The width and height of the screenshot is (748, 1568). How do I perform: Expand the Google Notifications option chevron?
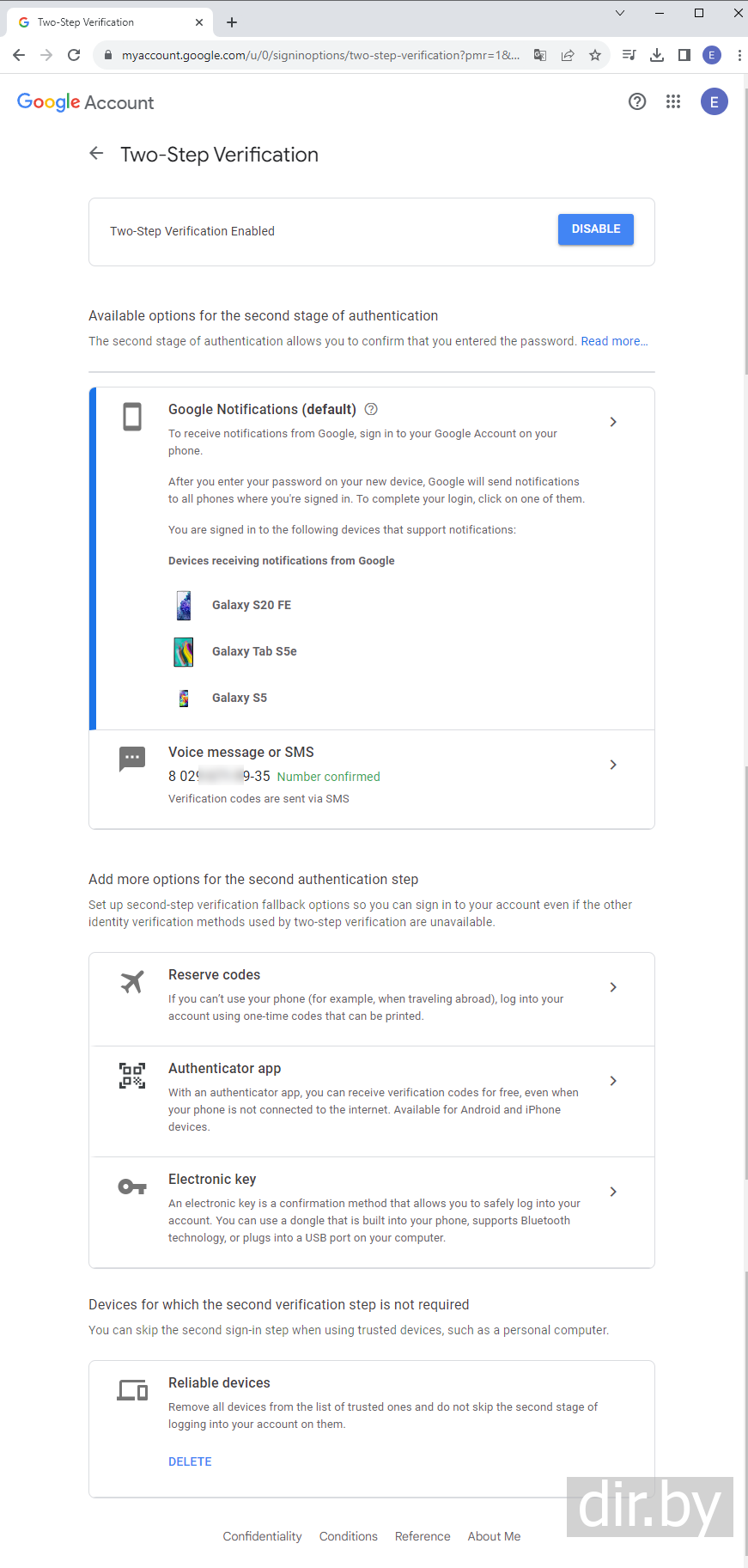pyautogui.click(x=613, y=422)
